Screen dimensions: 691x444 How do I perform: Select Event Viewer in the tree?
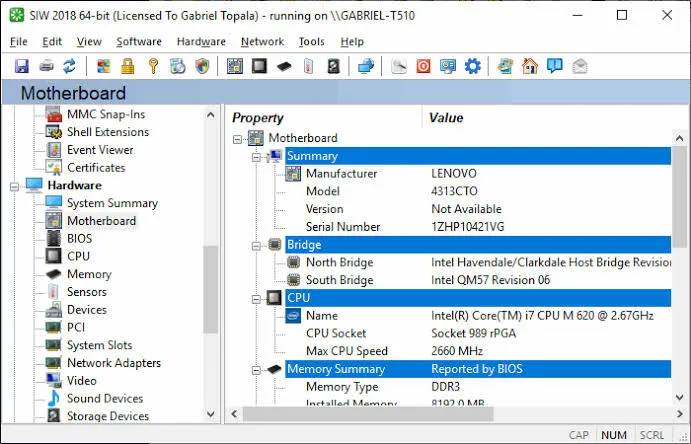pyautogui.click(x=100, y=150)
